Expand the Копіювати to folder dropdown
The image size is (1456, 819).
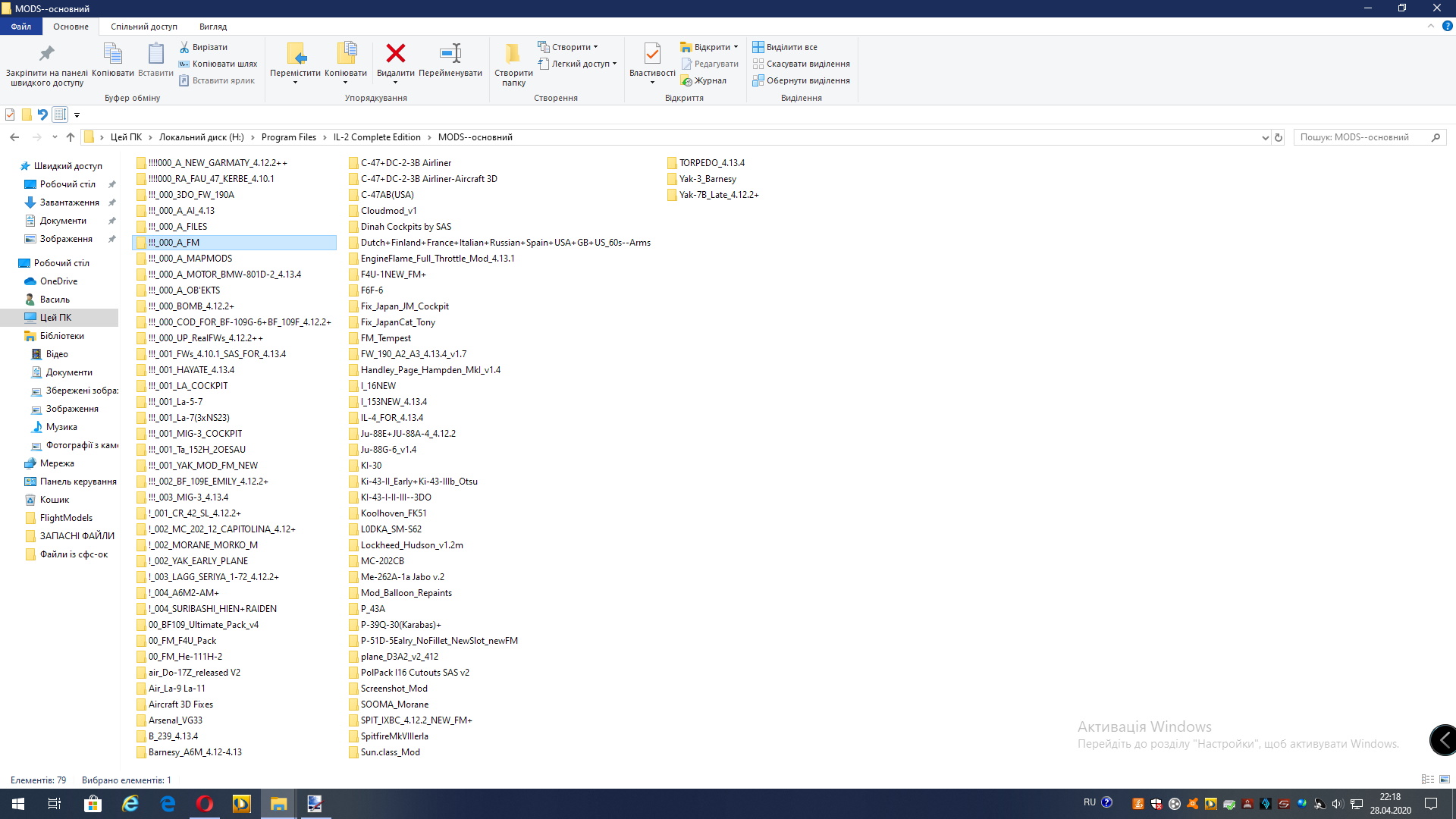click(346, 83)
